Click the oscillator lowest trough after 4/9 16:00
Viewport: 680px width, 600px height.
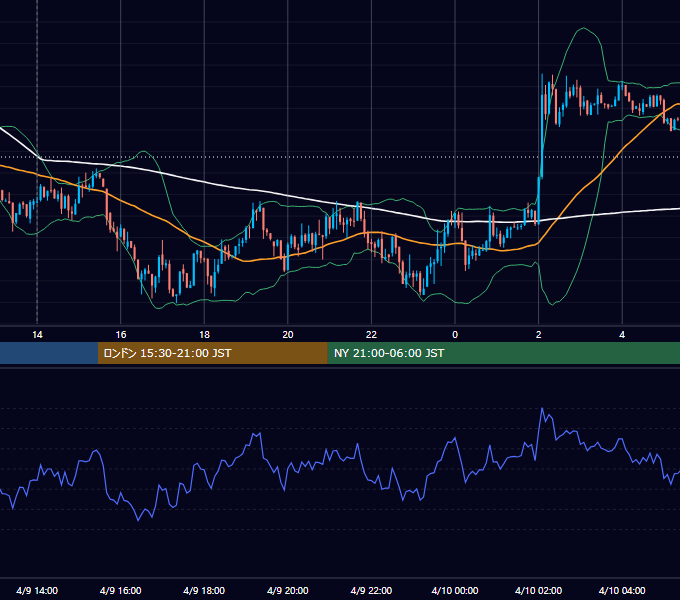pos(138,520)
